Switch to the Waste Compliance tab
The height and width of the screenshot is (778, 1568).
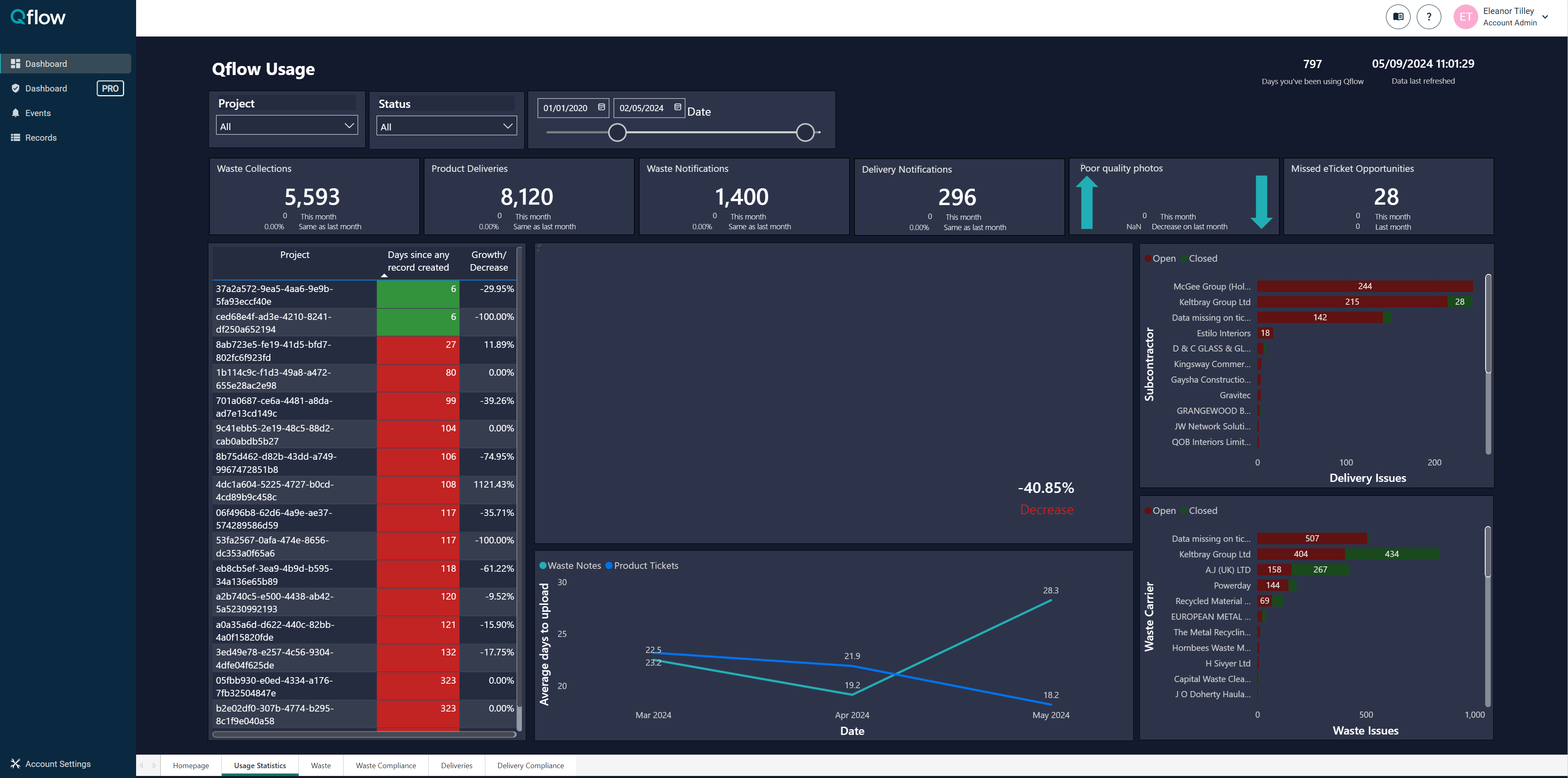pyautogui.click(x=386, y=765)
